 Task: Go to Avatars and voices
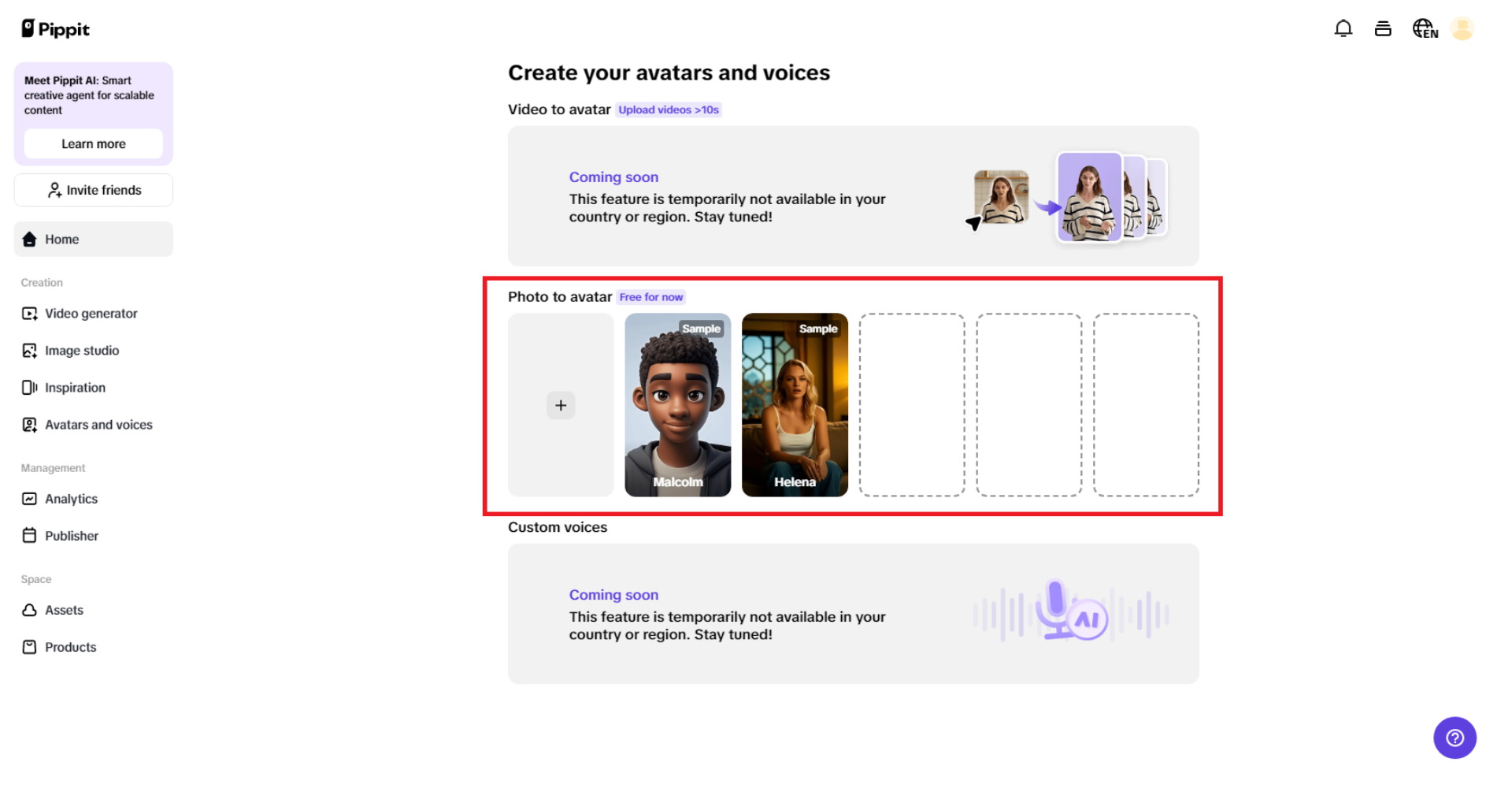98,424
